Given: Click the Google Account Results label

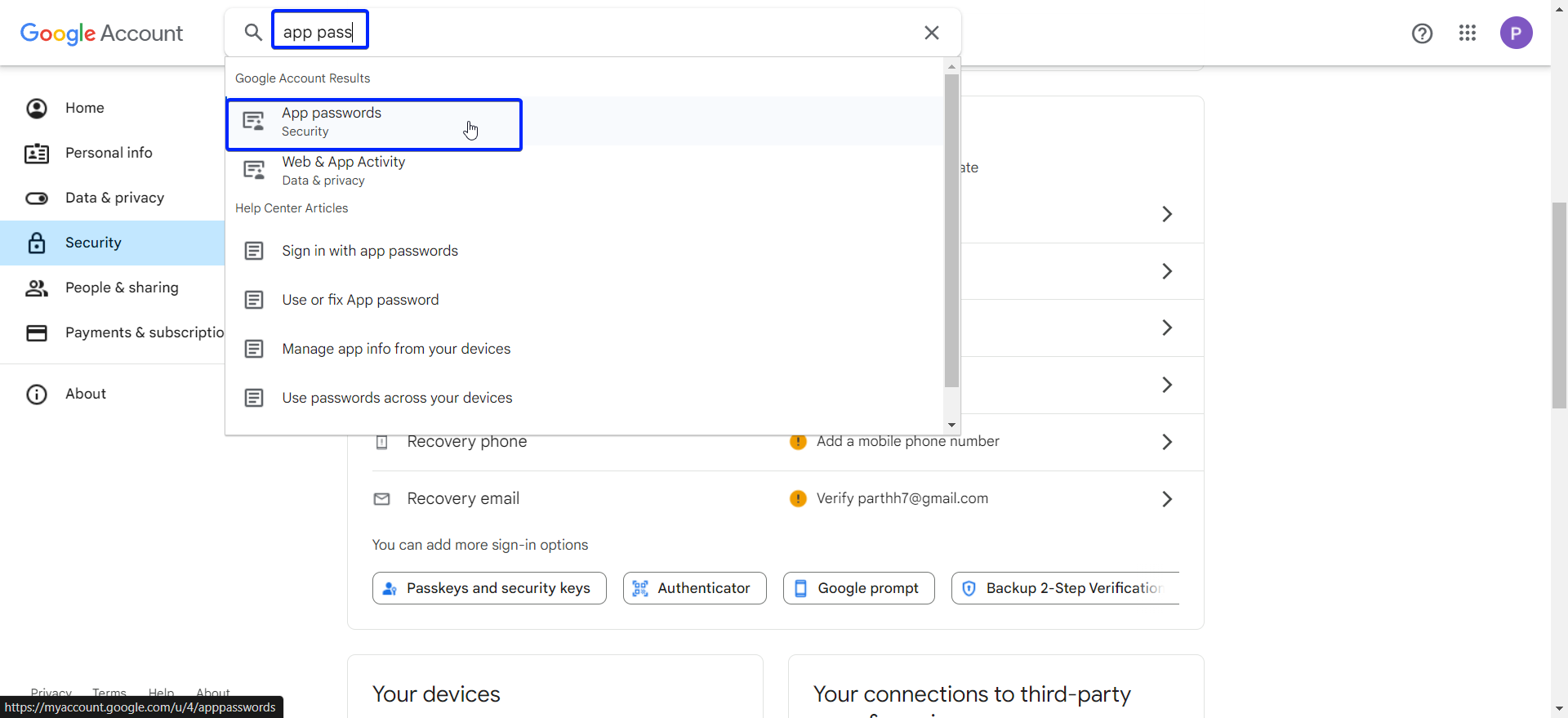Looking at the screenshot, I should click(x=302, y=78).
